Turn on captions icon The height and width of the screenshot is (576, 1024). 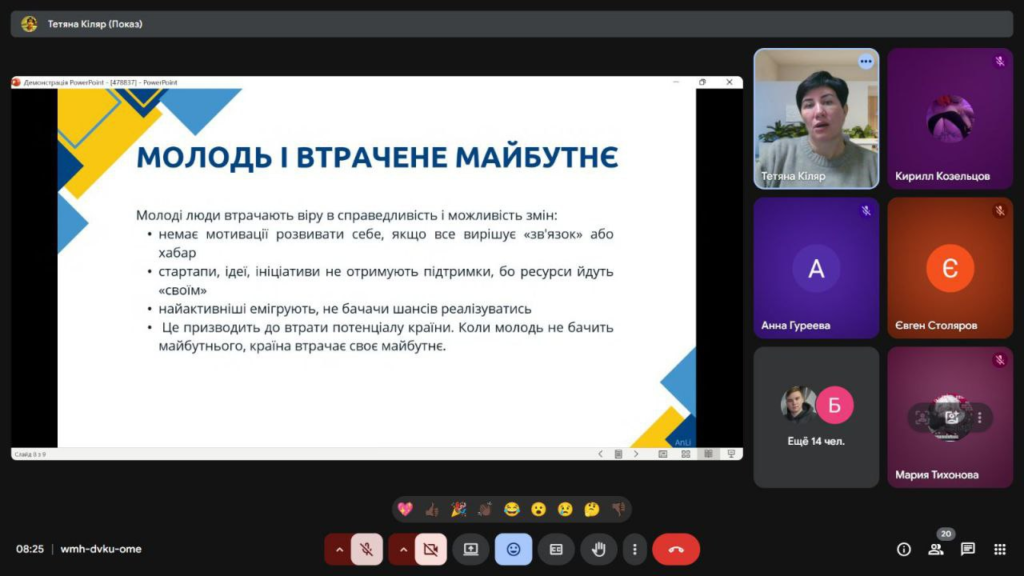pyautogui.click(x=556, y=549)
